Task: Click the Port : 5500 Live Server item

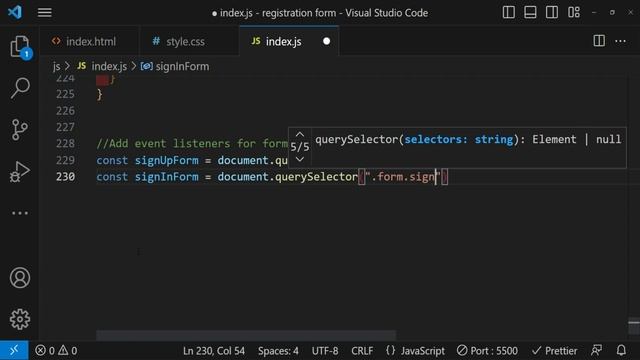Action: [x=487, y=351]
